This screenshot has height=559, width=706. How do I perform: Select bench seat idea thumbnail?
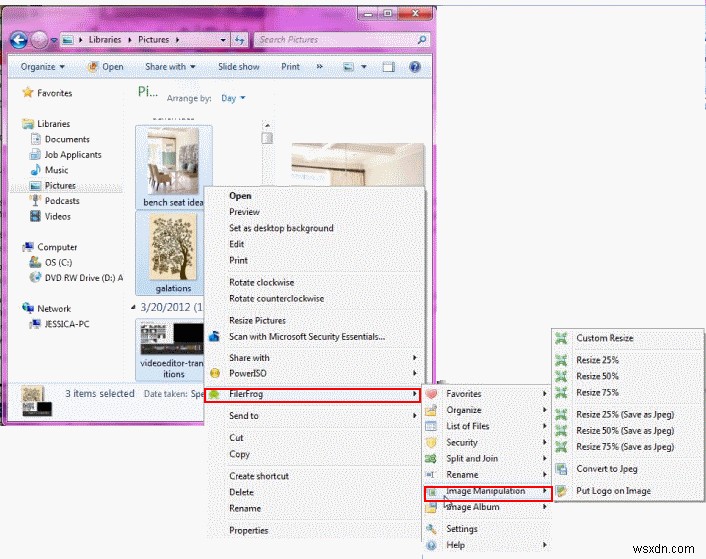[x=173, y=161]
